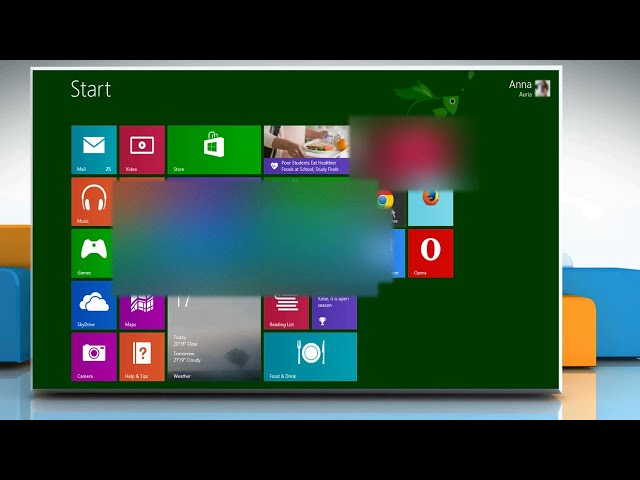Open the Maps tile
The image size is (640, 480).
point(142,313)
